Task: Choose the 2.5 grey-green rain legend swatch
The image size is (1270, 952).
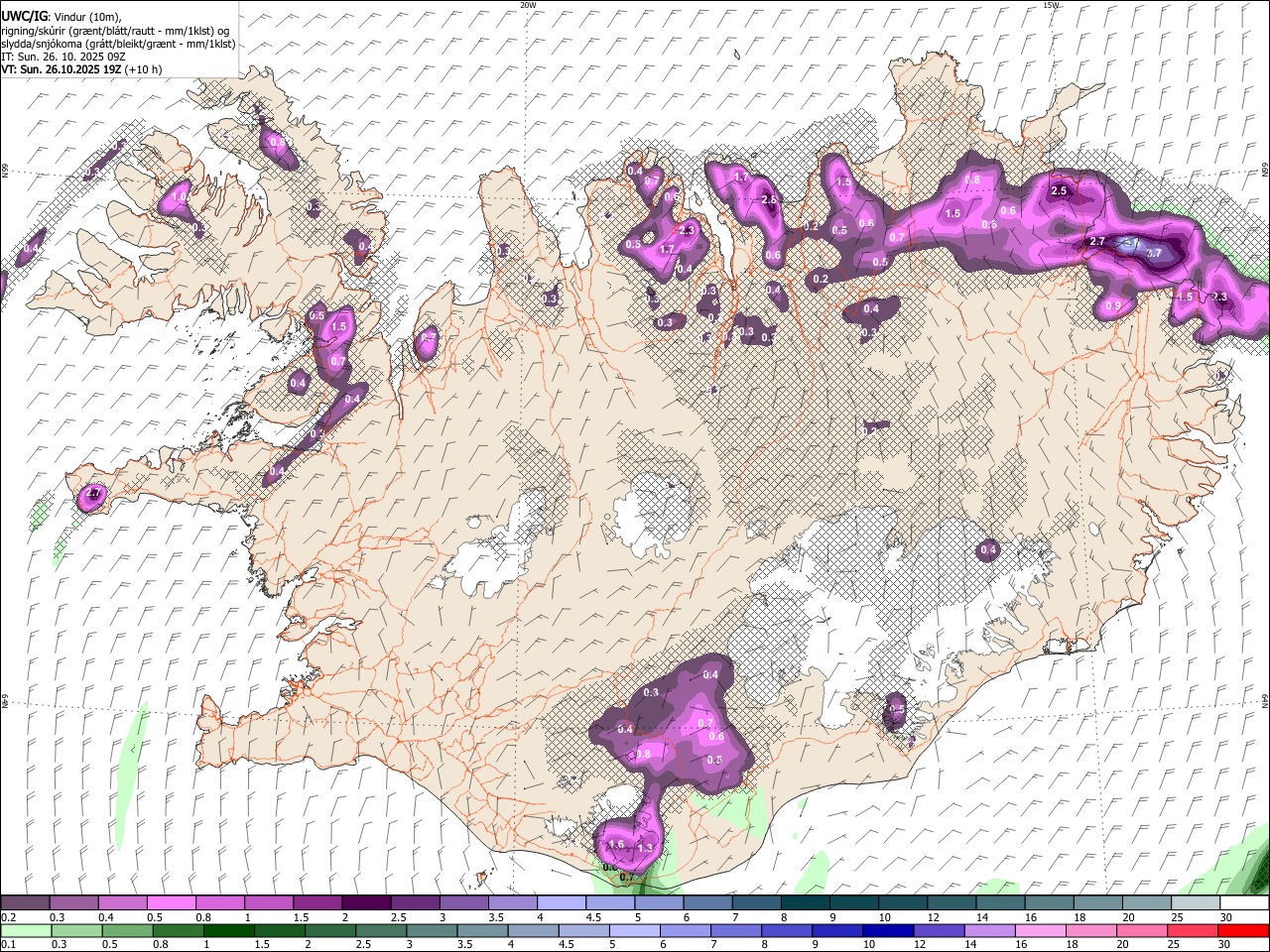Action: pos(381,931)
